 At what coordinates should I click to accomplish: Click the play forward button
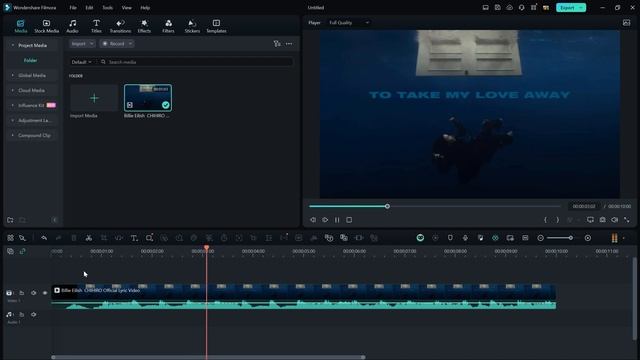click(x=325, y=220)
